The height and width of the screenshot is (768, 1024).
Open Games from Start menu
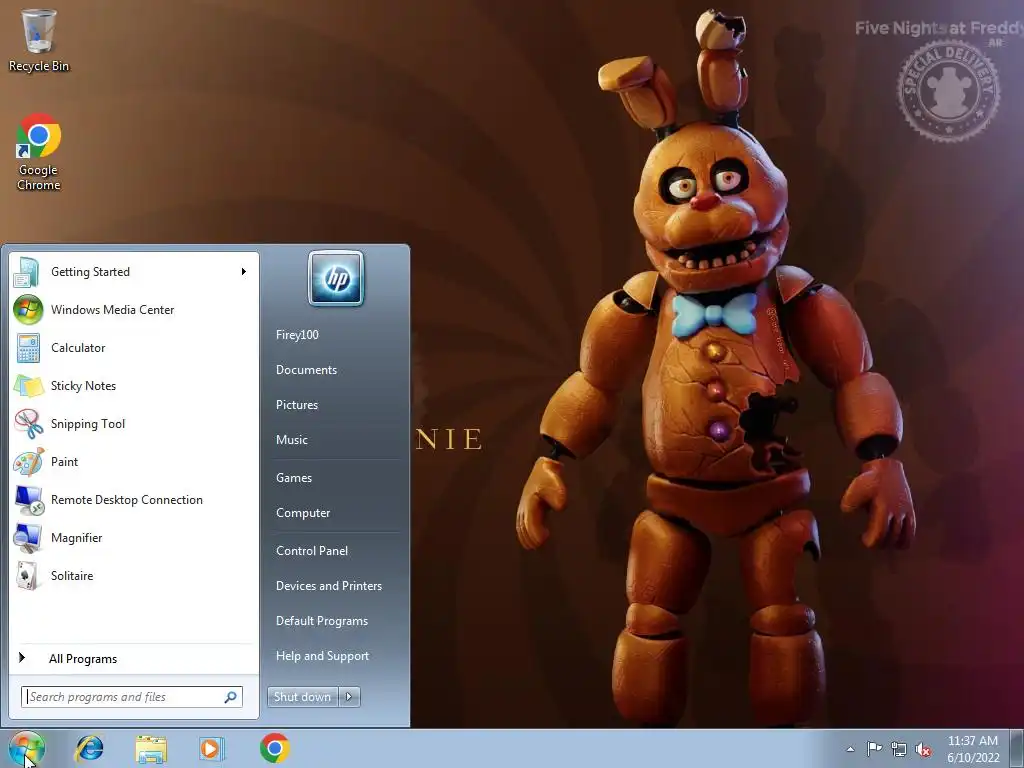click(294, 477)
